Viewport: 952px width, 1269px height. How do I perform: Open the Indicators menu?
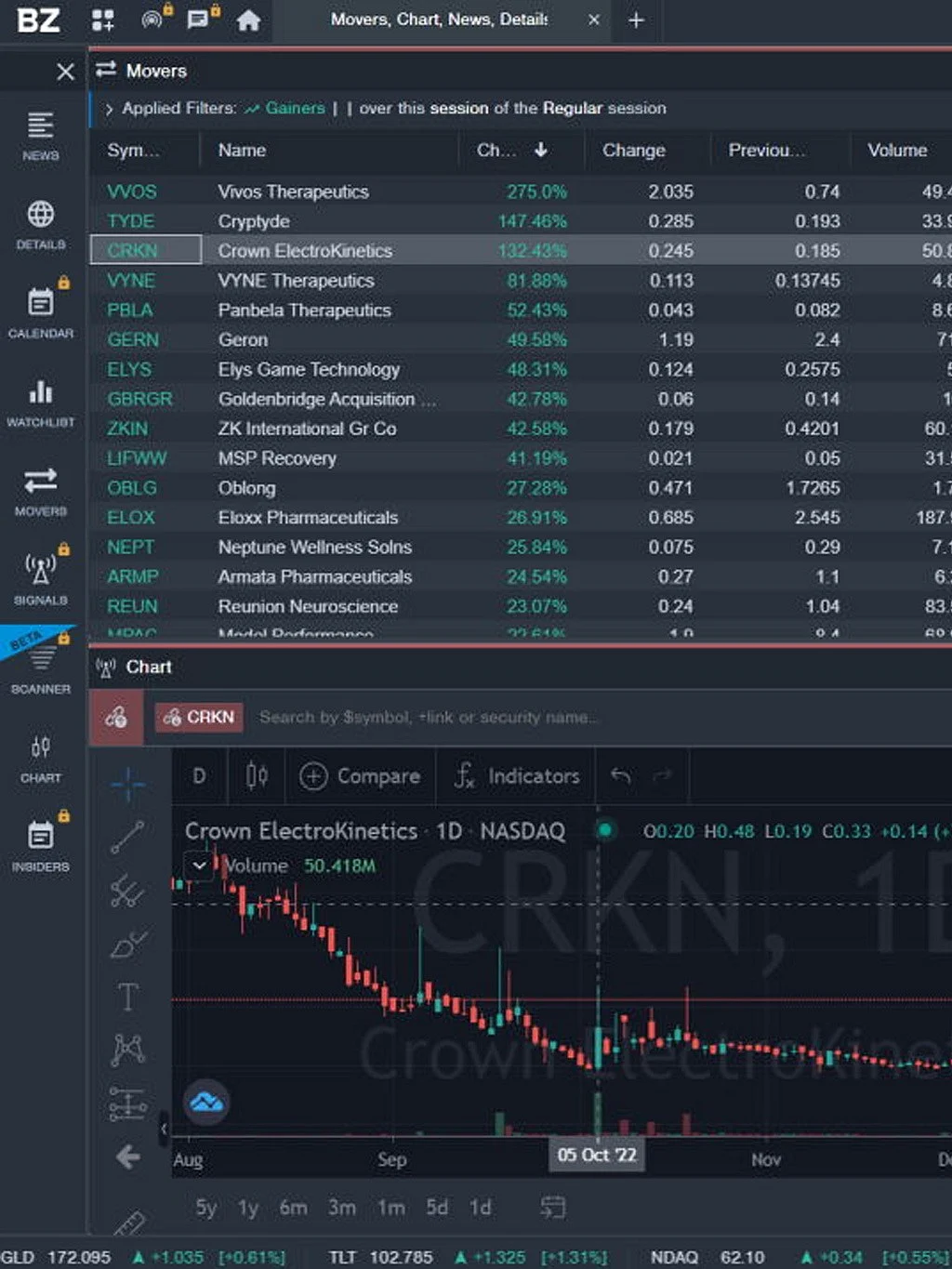point(516,775)
